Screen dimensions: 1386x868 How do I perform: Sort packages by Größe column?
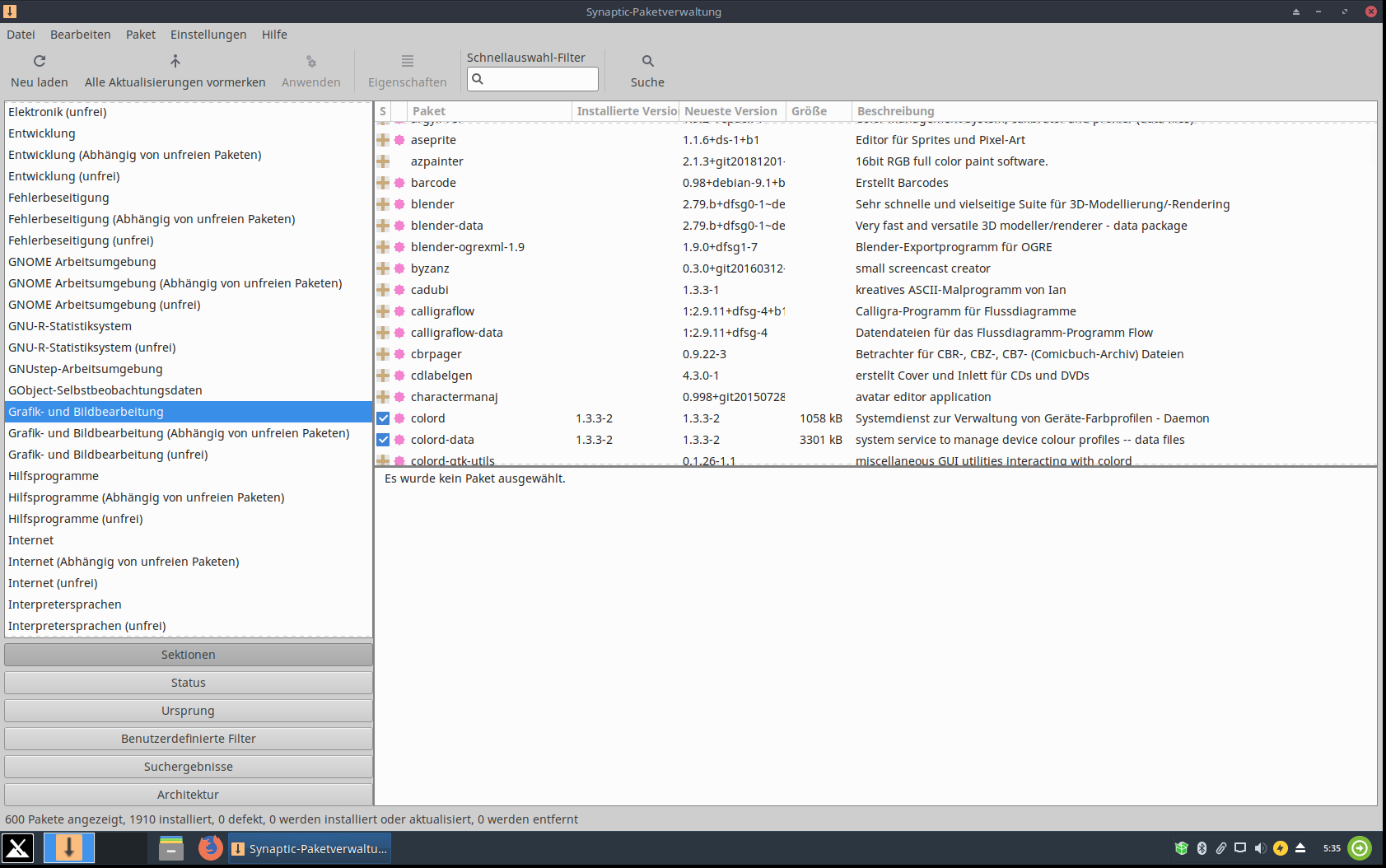coord(809,111)
